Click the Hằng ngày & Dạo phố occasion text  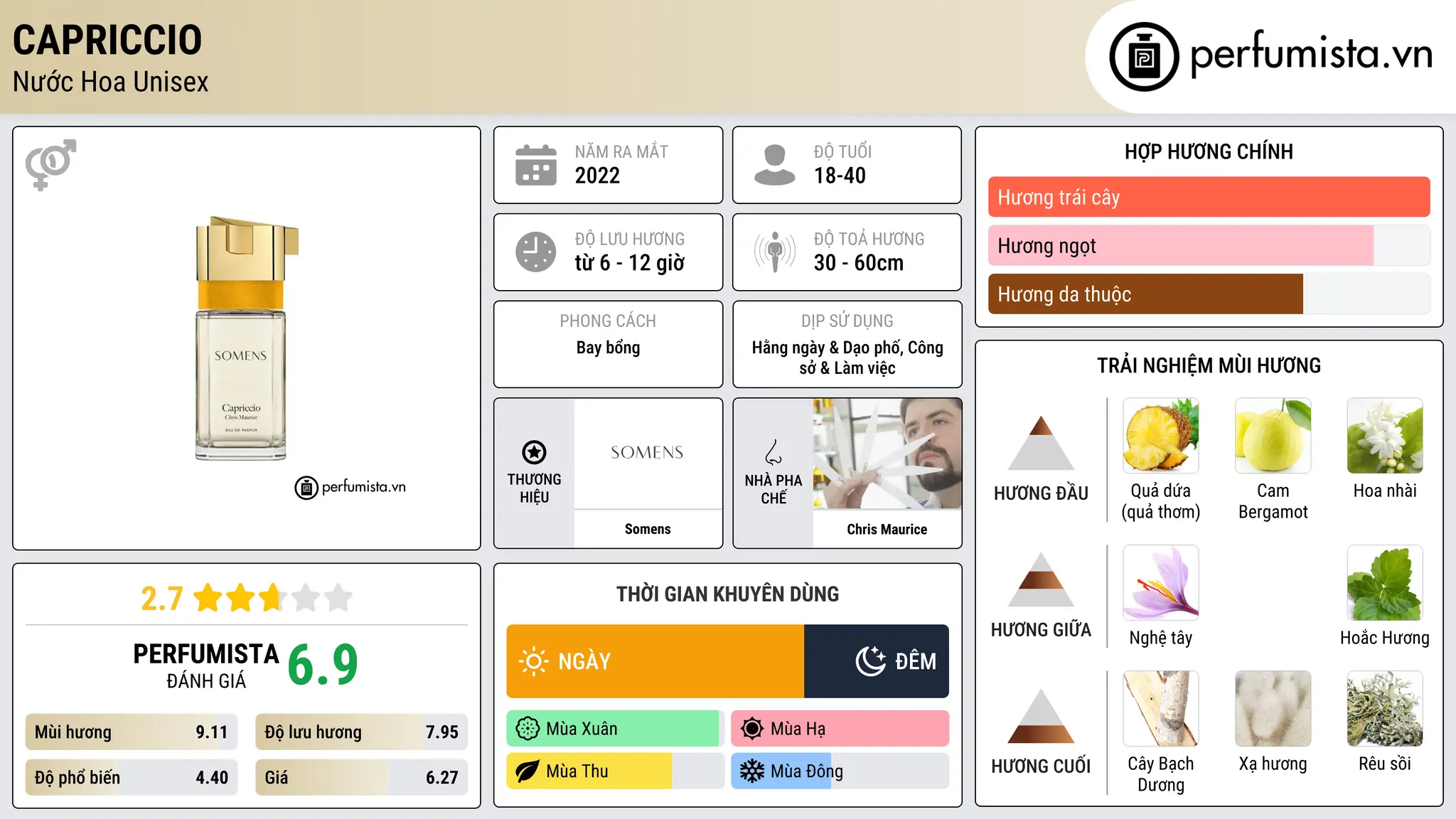tap(847, 358)
